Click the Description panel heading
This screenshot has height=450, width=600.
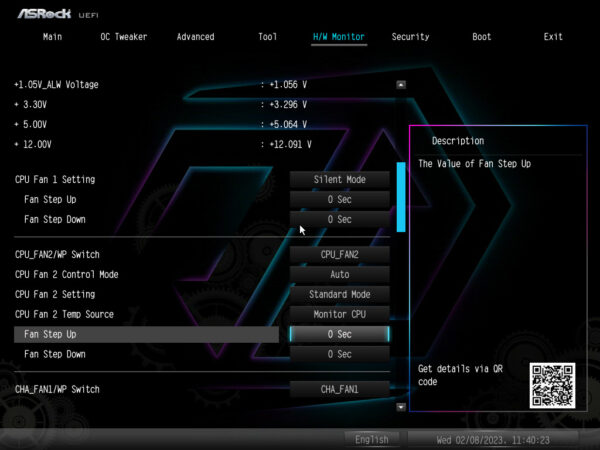pos(458,141)
